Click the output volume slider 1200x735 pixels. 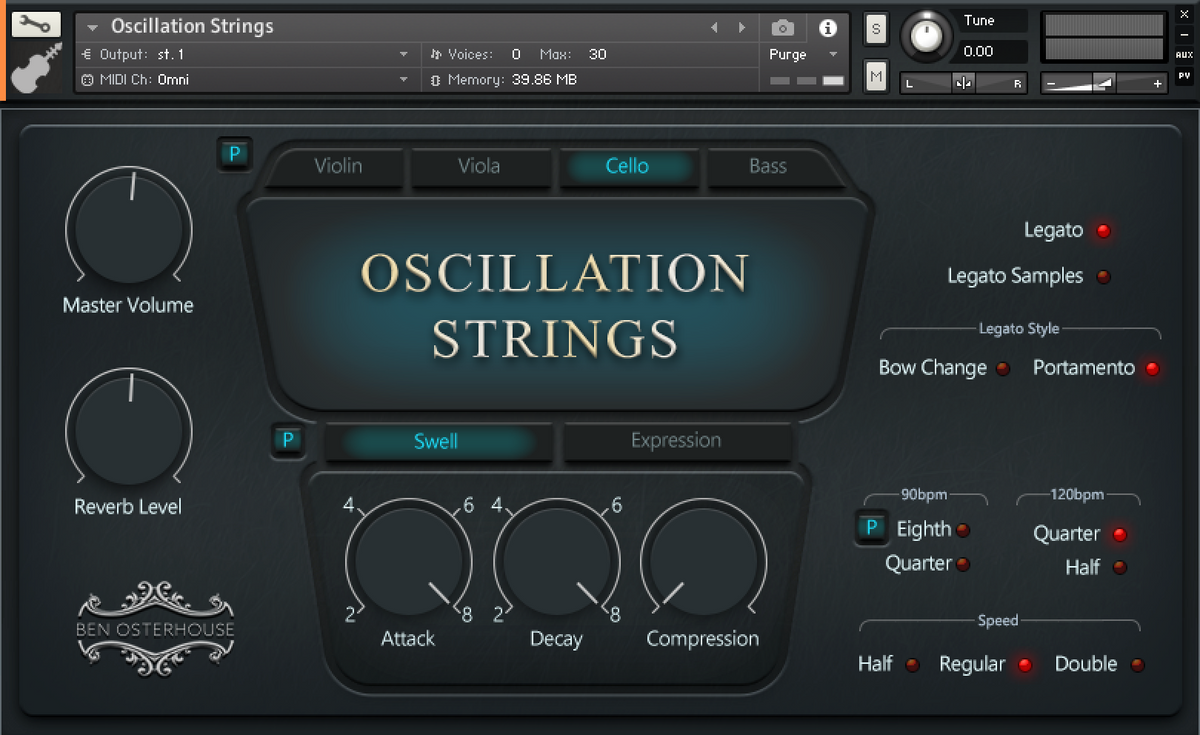click(x=1104, y=84)
